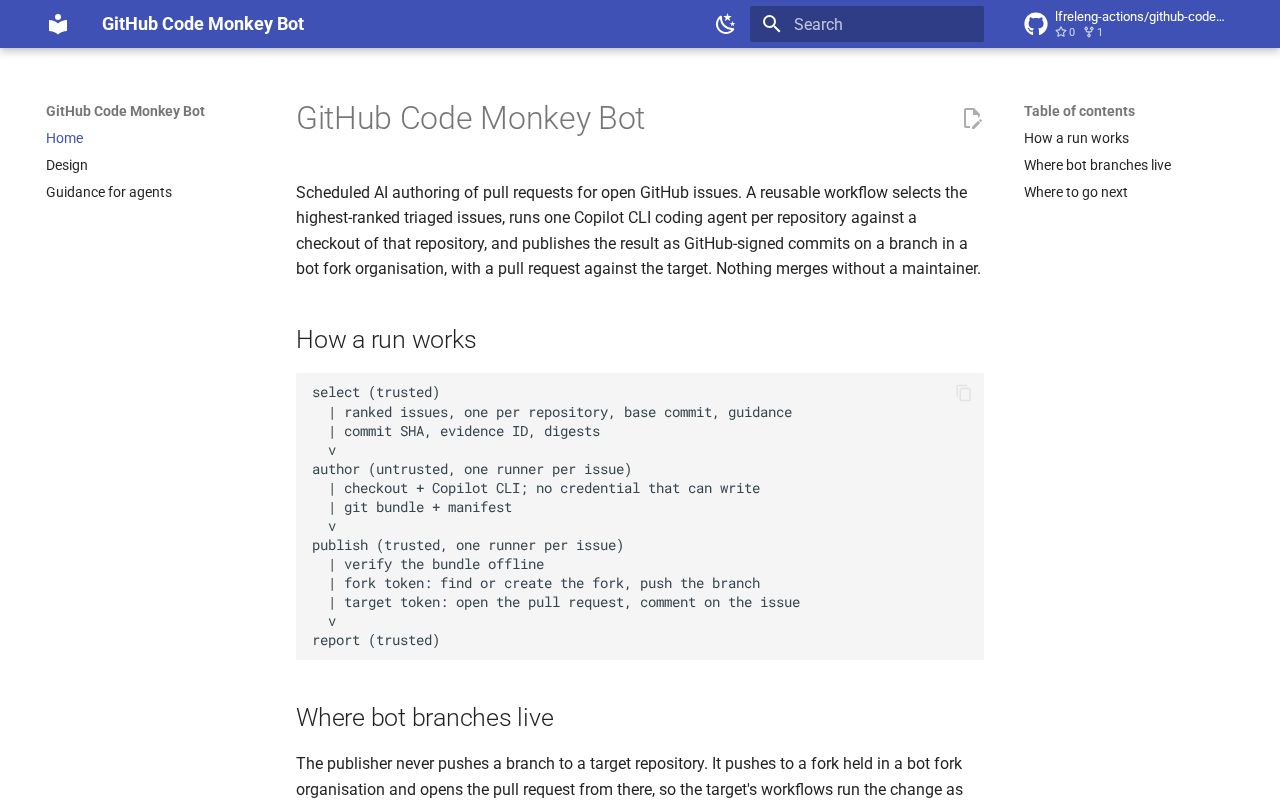Click the GitHub octocat icon

pyautogui.click(x=1036, y=24)
